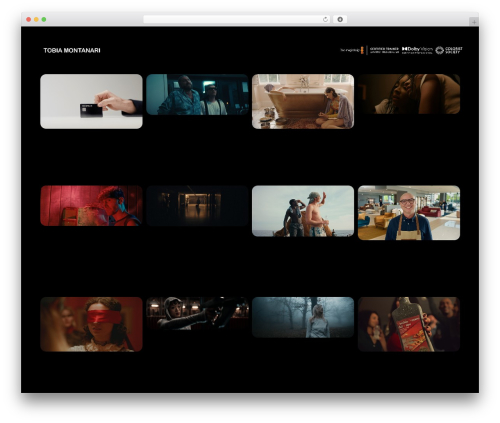Open the sauce bottle party thumbnail
This screenshot has height=423, width=500.
coord(409,324)
